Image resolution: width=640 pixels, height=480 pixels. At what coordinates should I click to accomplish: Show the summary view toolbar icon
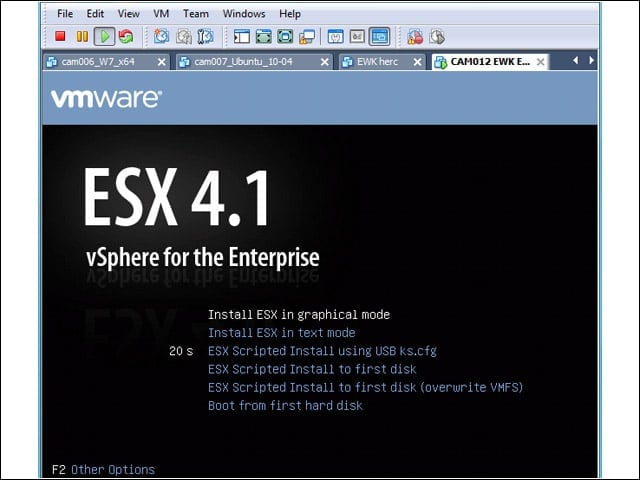(336, 36)
